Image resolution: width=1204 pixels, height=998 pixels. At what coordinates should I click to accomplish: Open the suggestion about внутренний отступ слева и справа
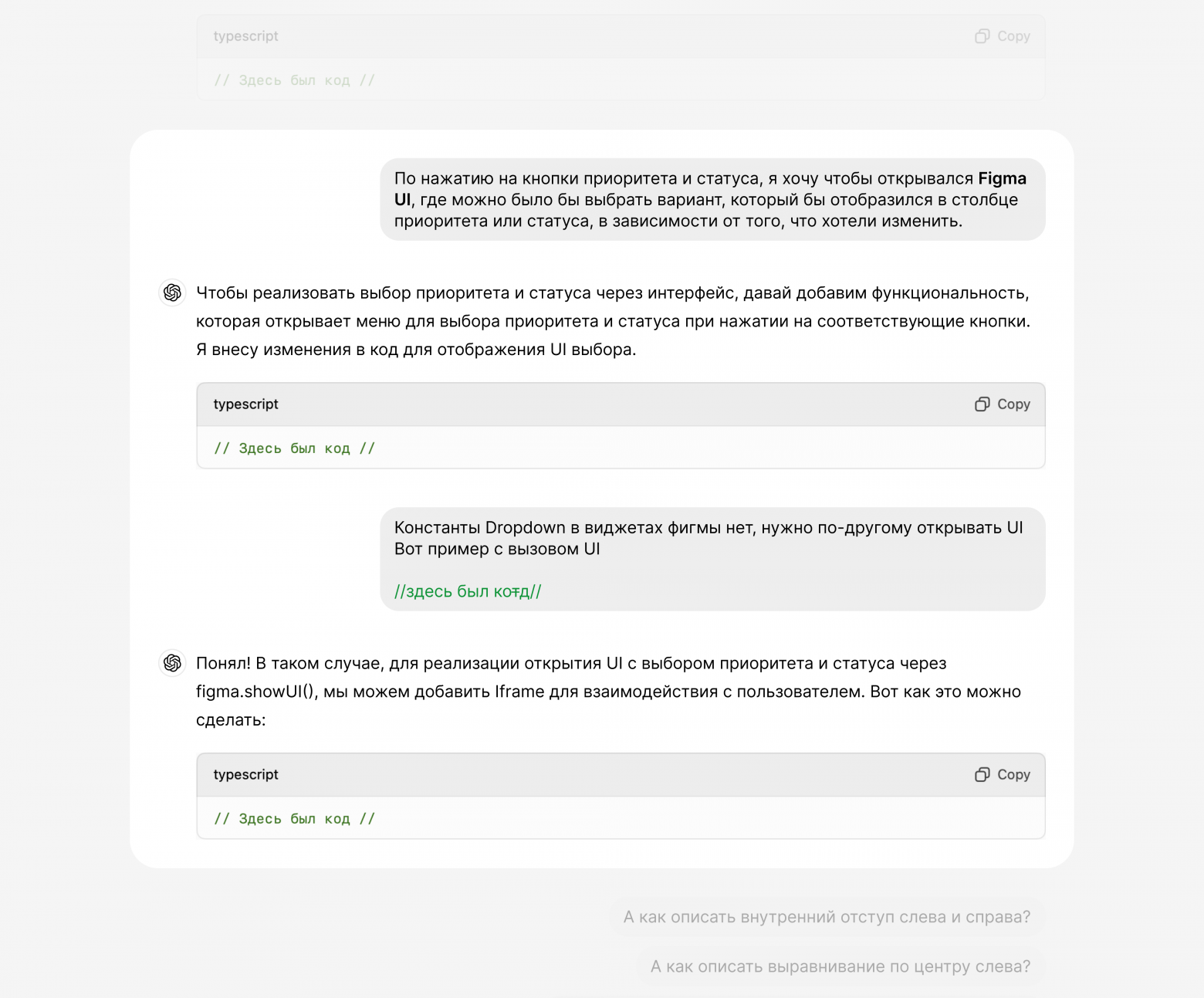[827, 917]
